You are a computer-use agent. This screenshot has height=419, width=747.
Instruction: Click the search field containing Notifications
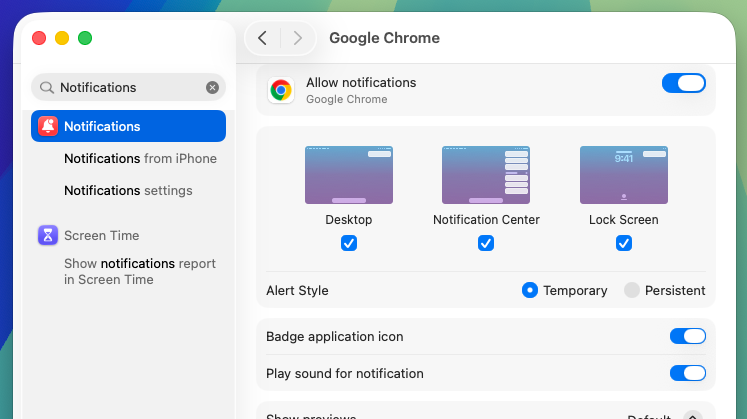129,87
